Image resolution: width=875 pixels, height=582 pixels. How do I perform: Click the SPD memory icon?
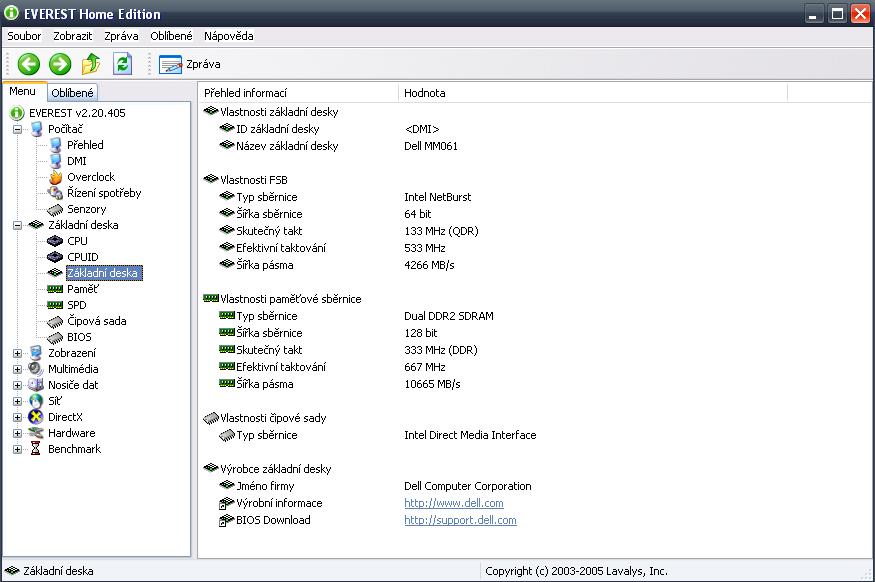[55, 305]
